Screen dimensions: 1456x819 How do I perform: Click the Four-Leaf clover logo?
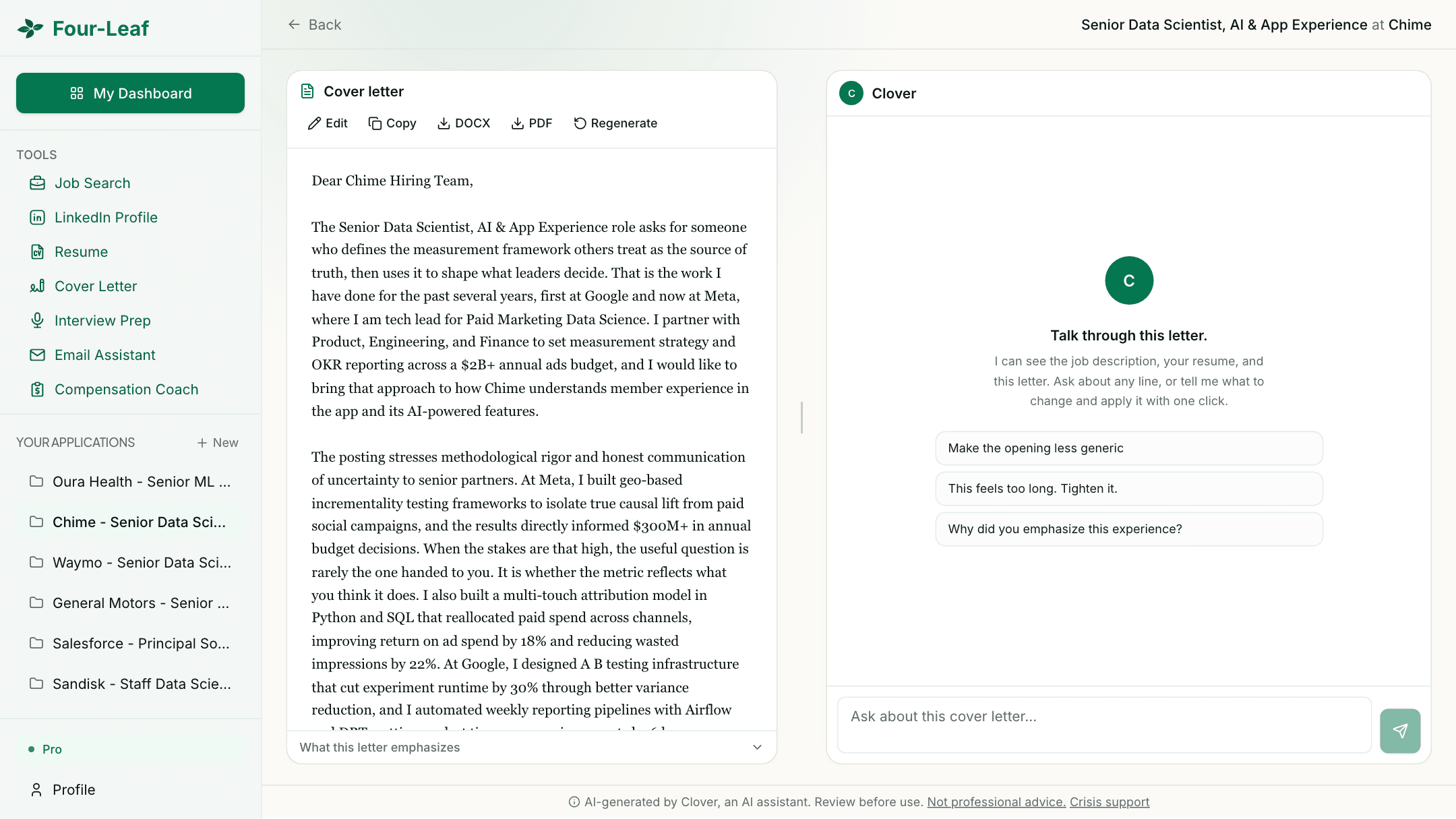pyautogui.click(x=30, y=28)
